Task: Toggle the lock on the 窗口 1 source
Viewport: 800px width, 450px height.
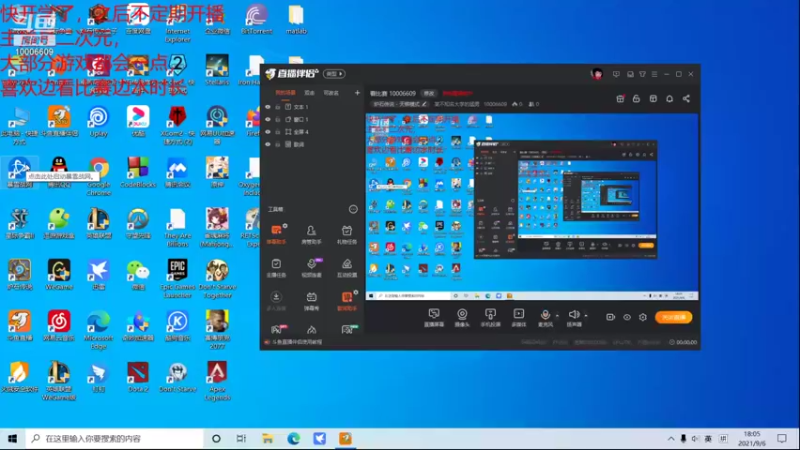Action: (278, 119)
